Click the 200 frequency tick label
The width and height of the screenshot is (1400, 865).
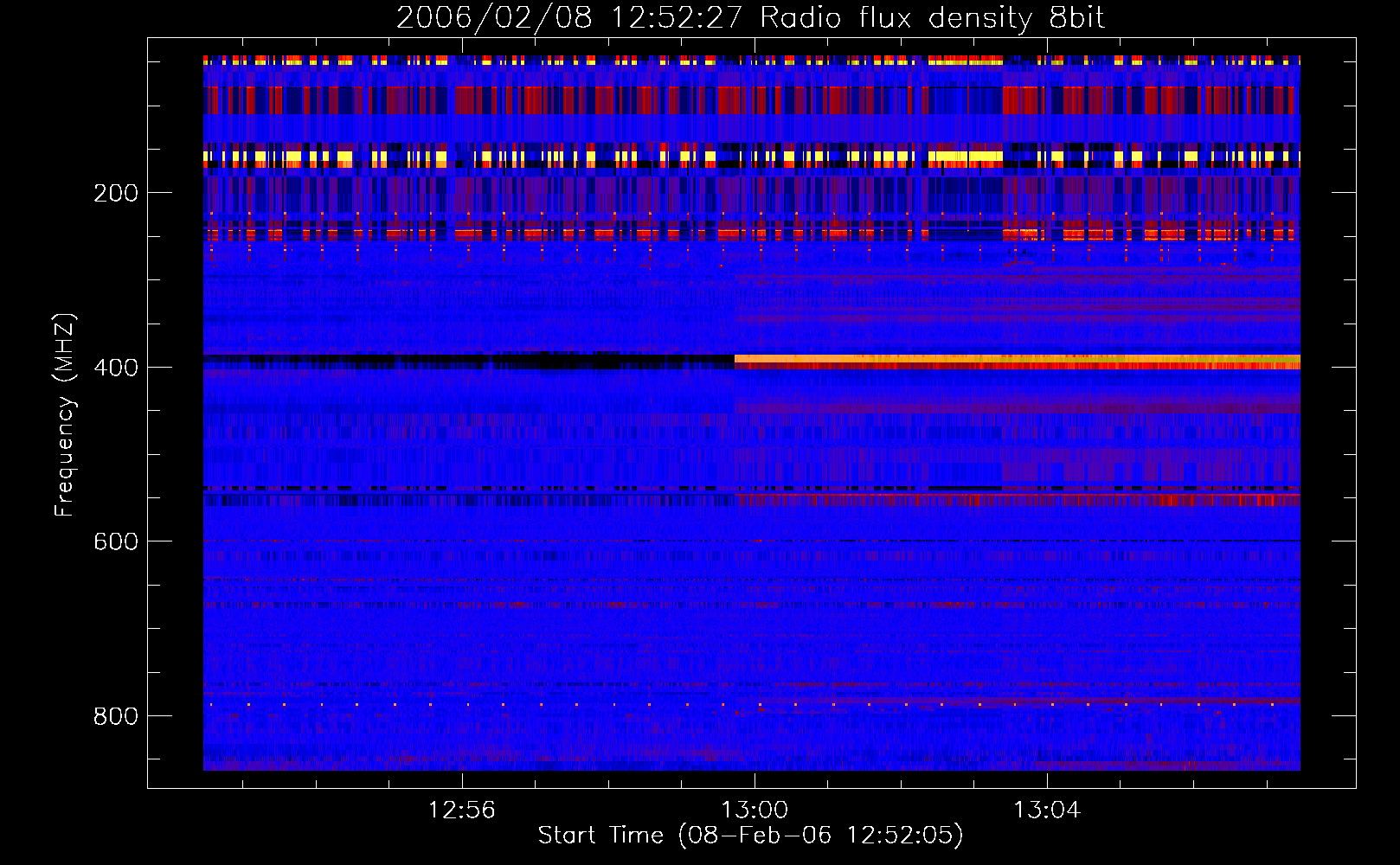pyautogui.click(x=116, y=193)
